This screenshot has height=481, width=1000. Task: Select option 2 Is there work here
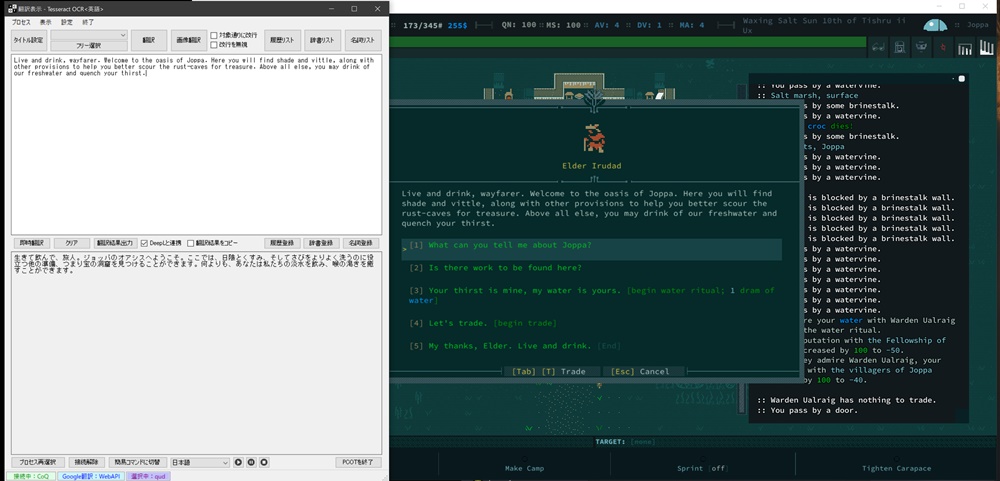click(496, 267)
